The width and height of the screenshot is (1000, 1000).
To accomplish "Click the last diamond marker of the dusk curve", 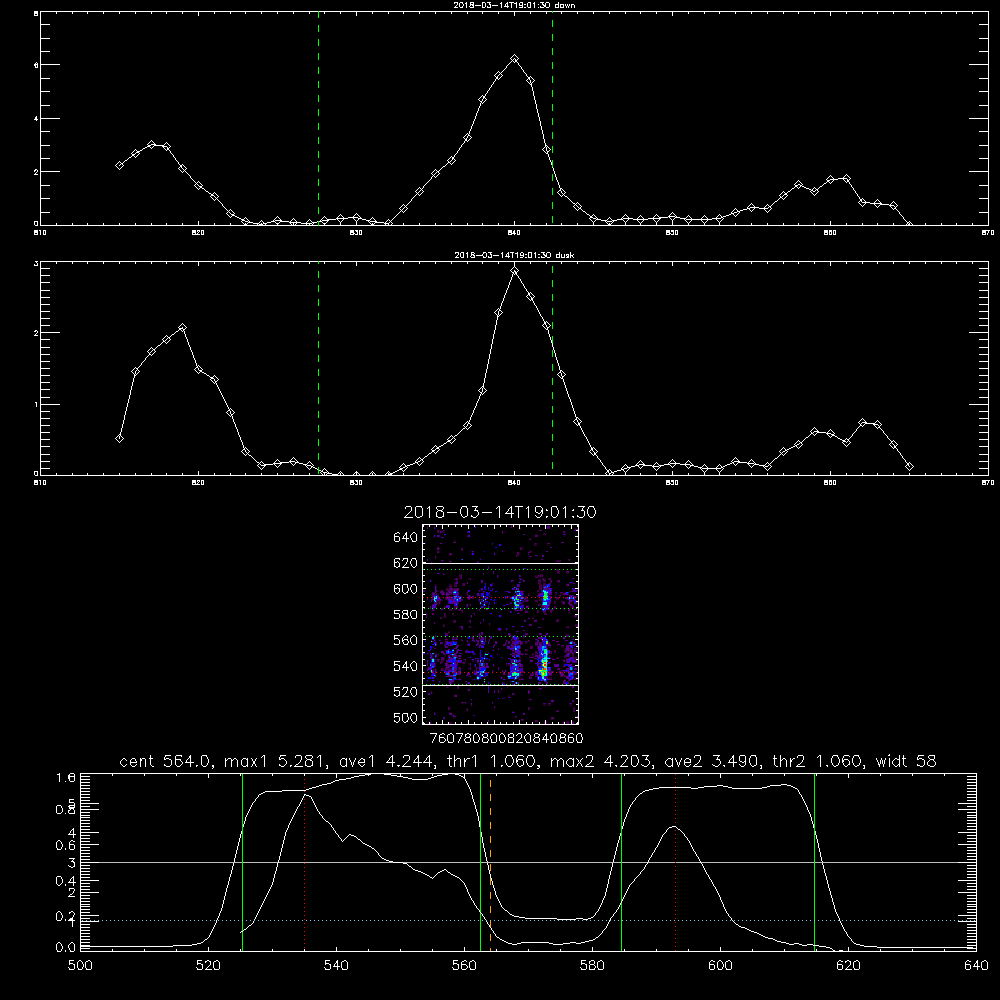I will point(909,467).
